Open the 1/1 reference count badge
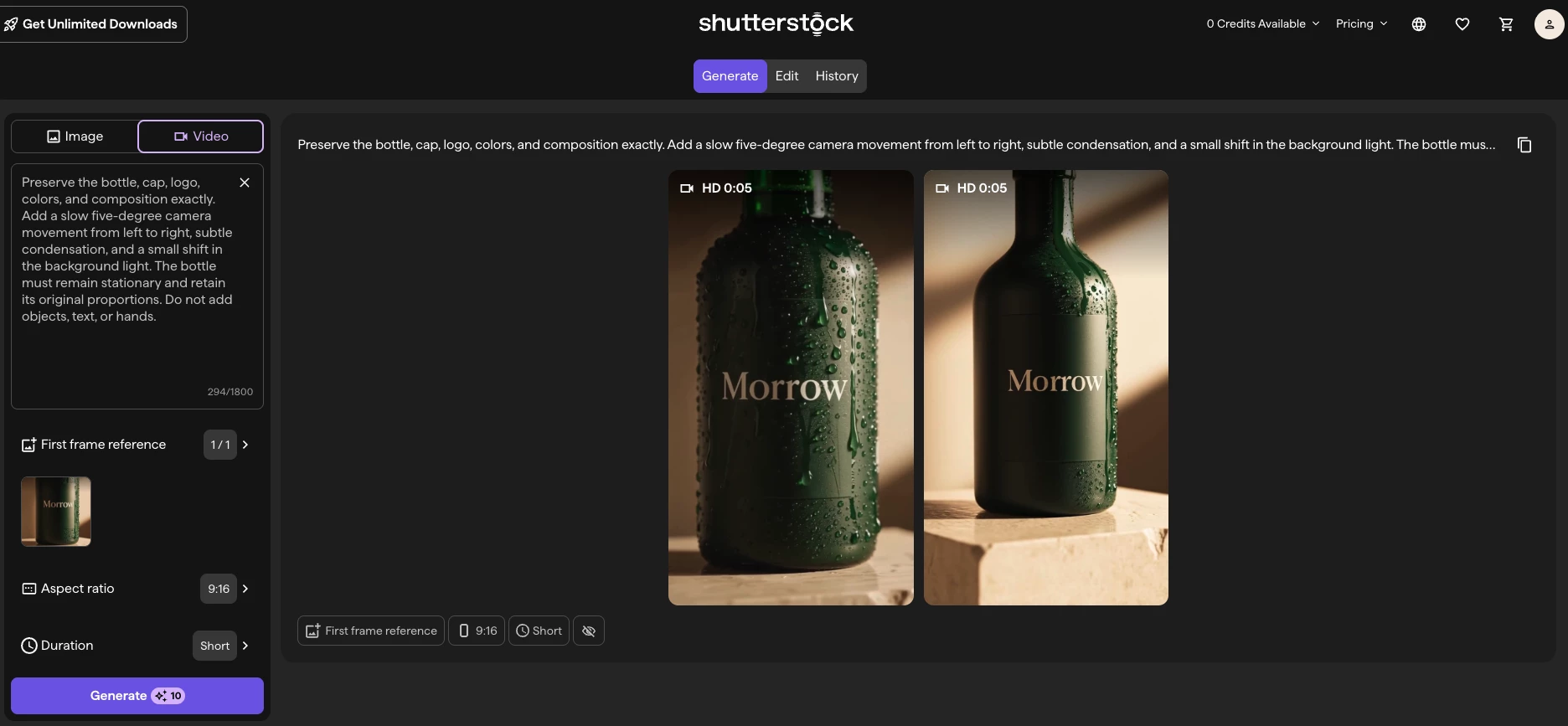This screenshot has height=726, width=1568. pyautogui.click(x=220, y=445)
